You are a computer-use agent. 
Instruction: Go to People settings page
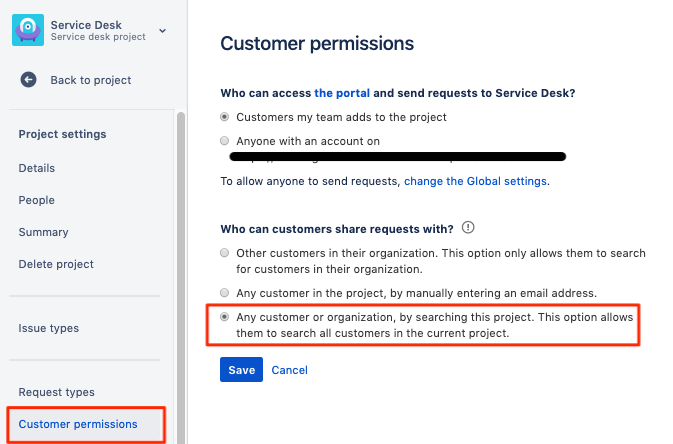coord(37,200)
